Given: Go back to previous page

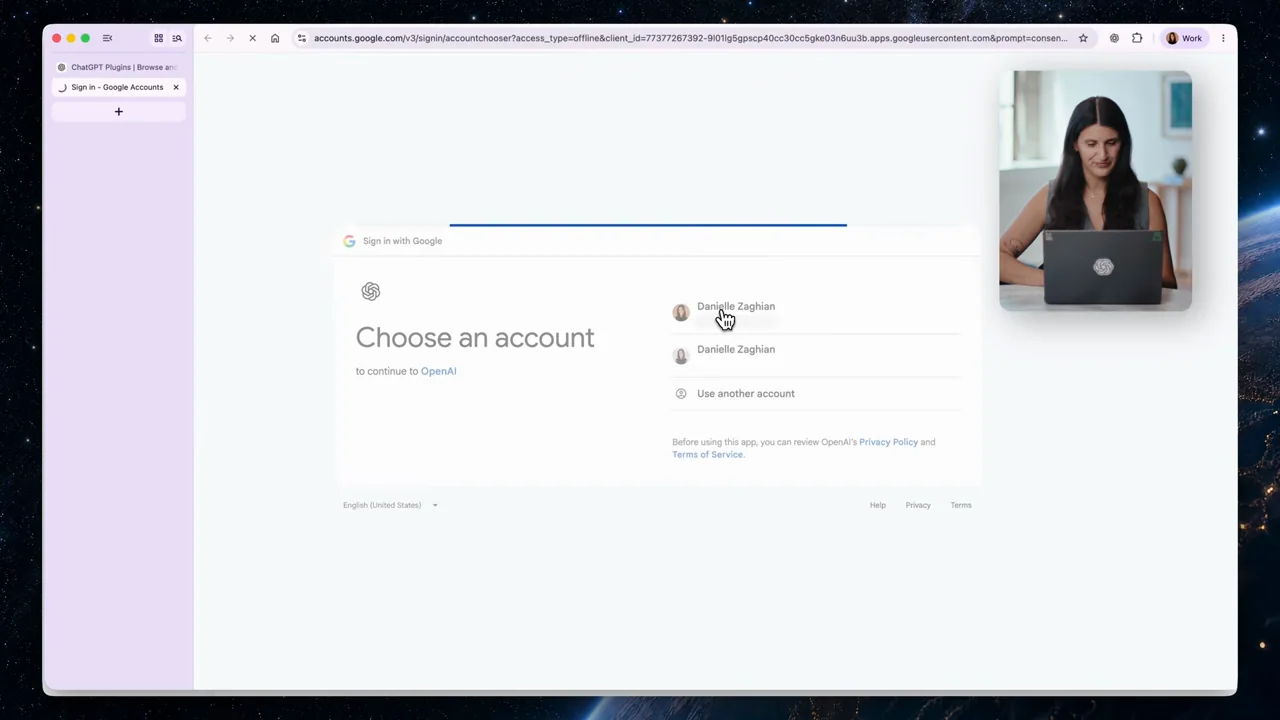Looking at the screenshot, I should (x=208, y=38).
